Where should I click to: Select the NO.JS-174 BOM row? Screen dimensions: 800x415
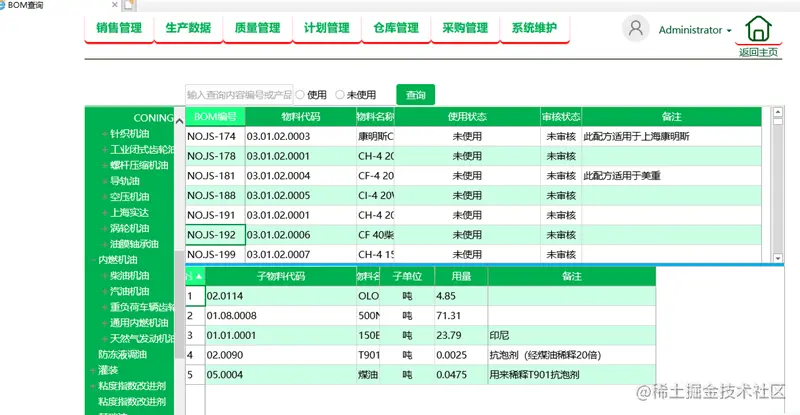click(473, 137)
